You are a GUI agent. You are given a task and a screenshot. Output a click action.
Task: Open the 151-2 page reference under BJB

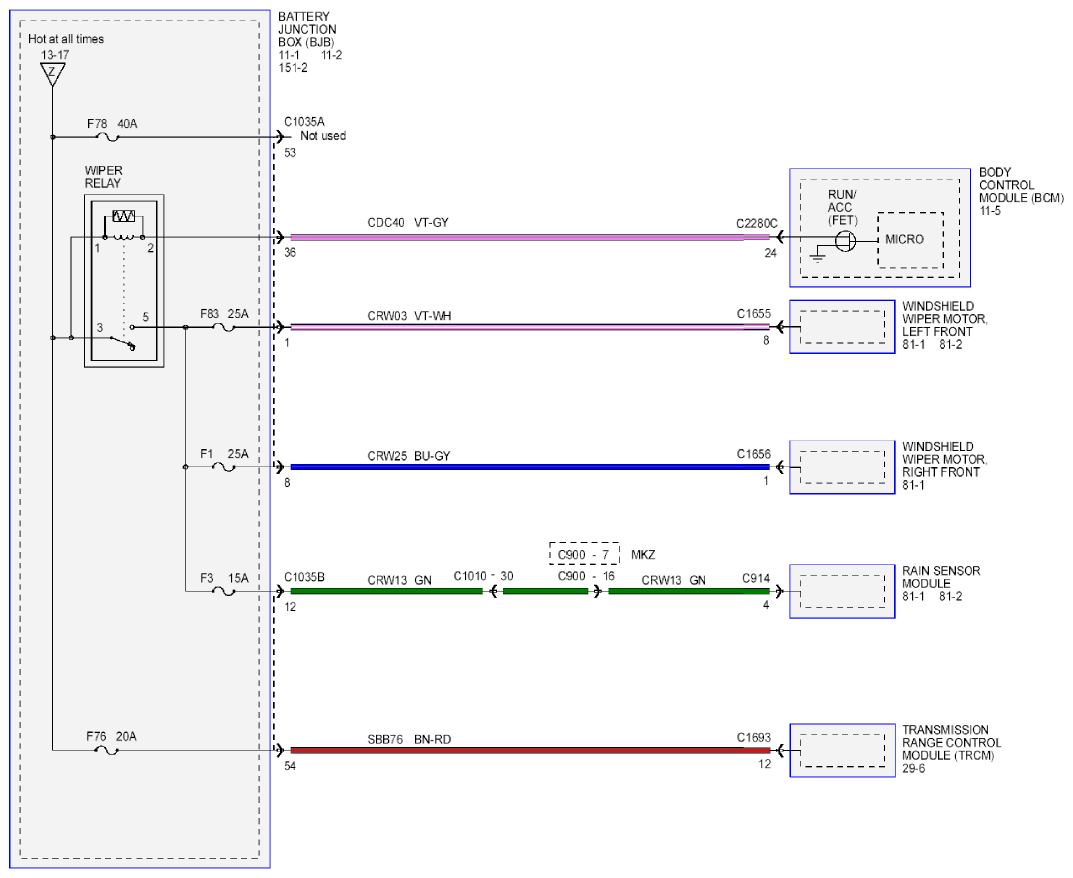pyautogui.click(x=293, y=68)
